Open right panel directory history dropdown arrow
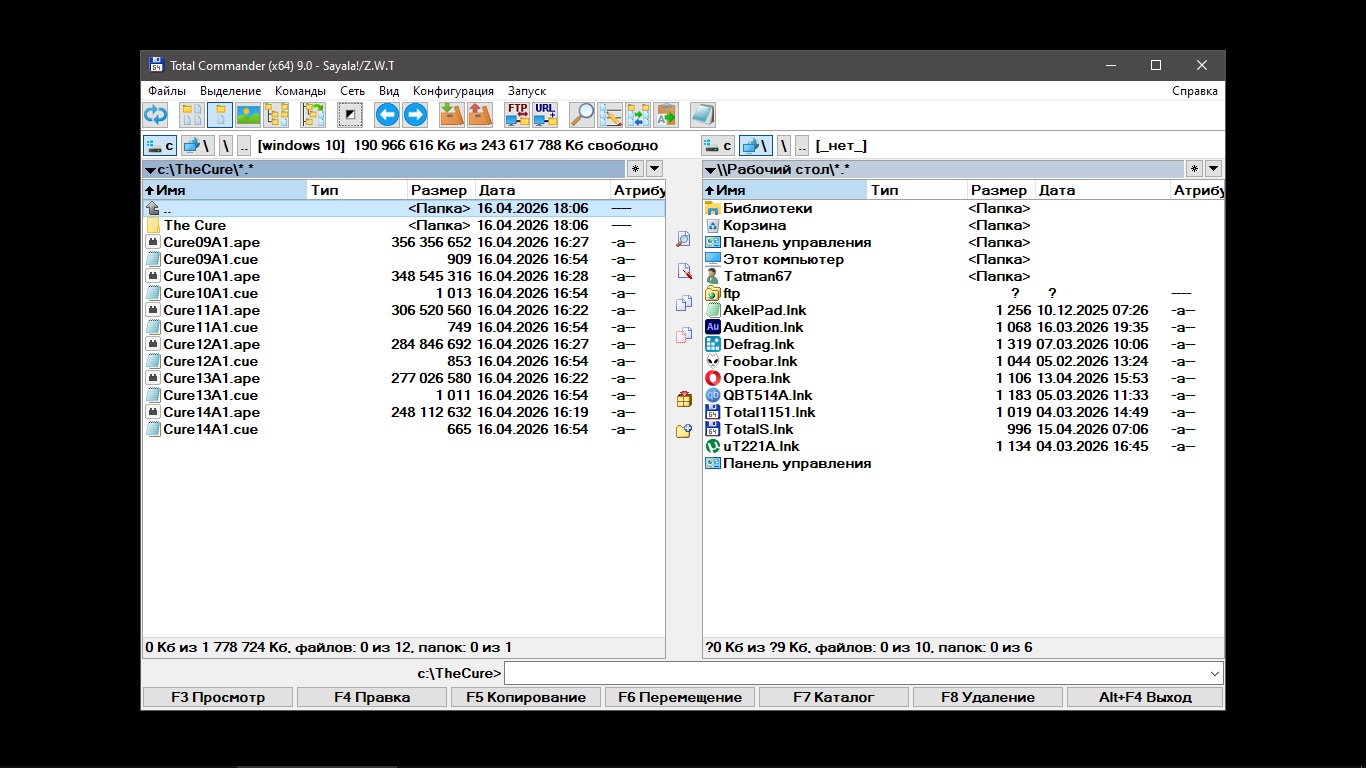The image size is (1366, 768). point(1213,169)
